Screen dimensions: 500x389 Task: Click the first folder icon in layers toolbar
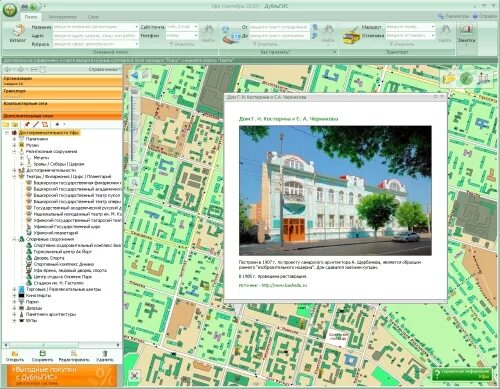coord(6,124)
